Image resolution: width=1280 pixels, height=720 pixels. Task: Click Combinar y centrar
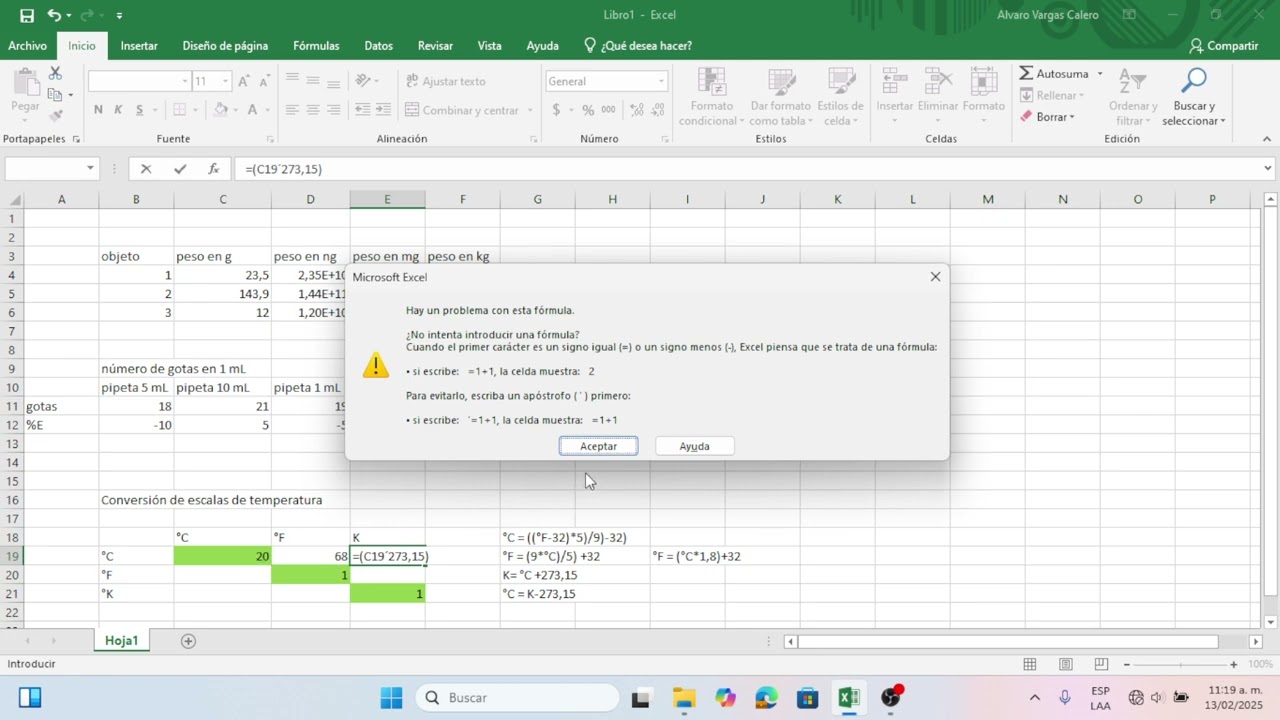pyautogui.click(x=461, y=110)
